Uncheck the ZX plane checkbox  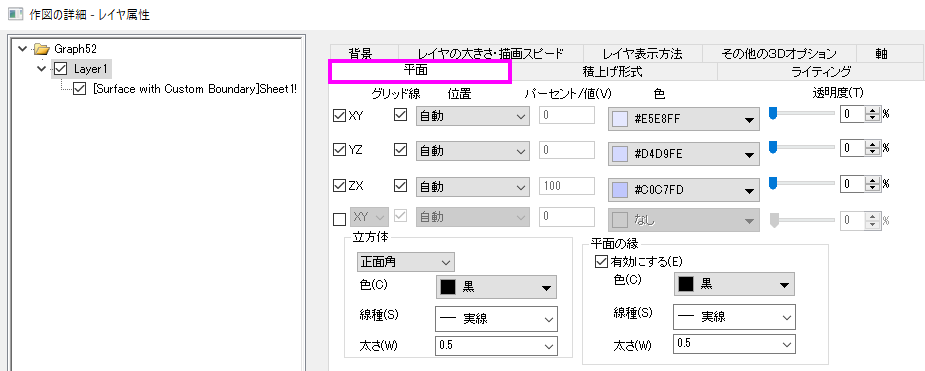(339, 186)
